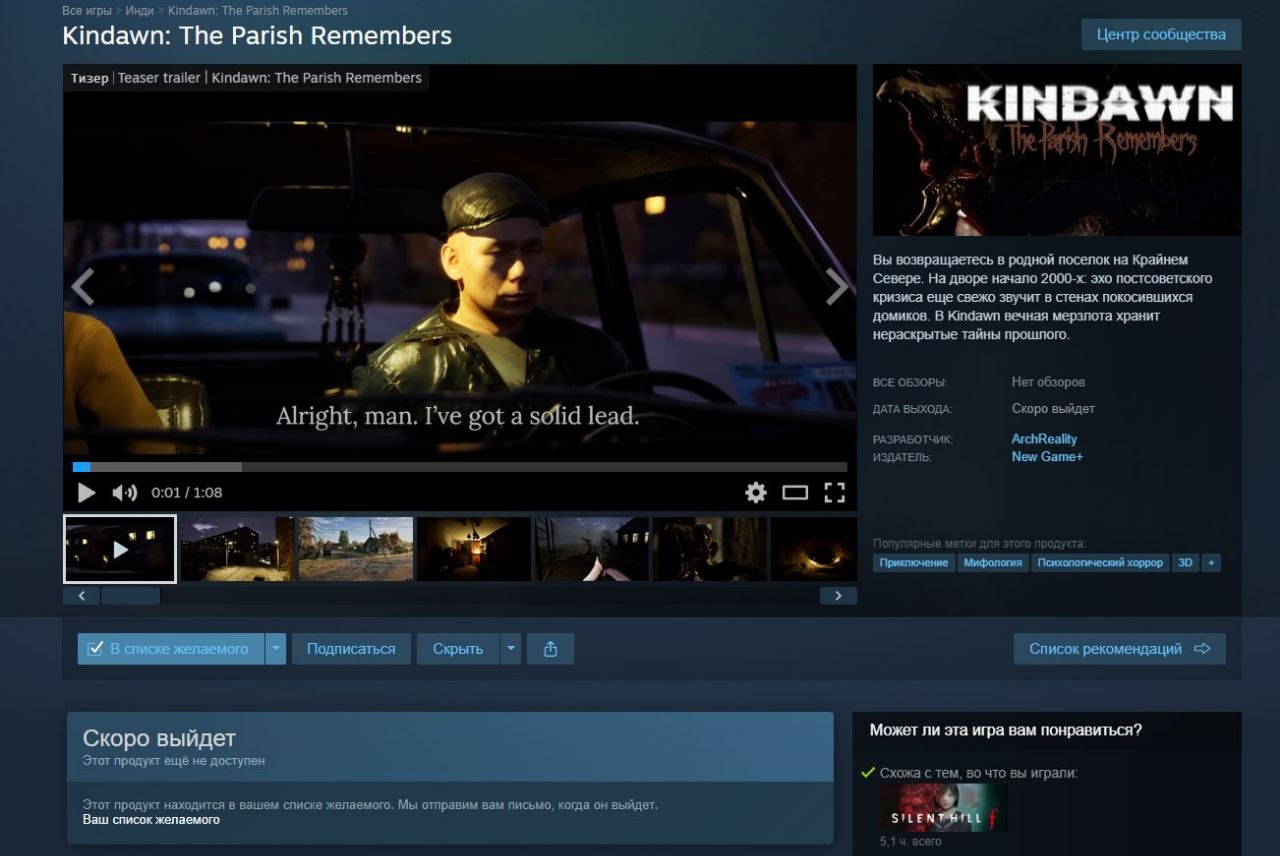Open publisher link 'New Game+'
The height and width of the screenshot is (856, 1280).
1047,457
